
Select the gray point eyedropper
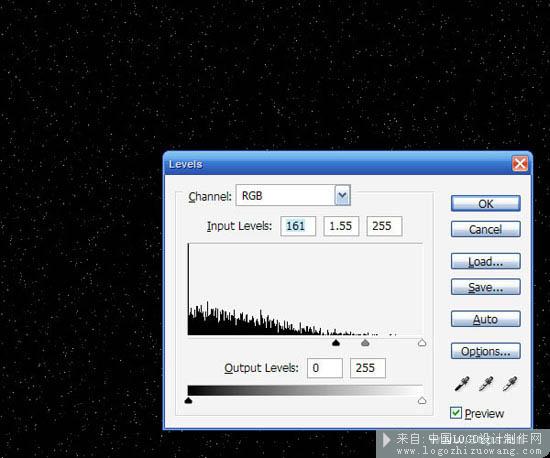click(x=486, y=384)
